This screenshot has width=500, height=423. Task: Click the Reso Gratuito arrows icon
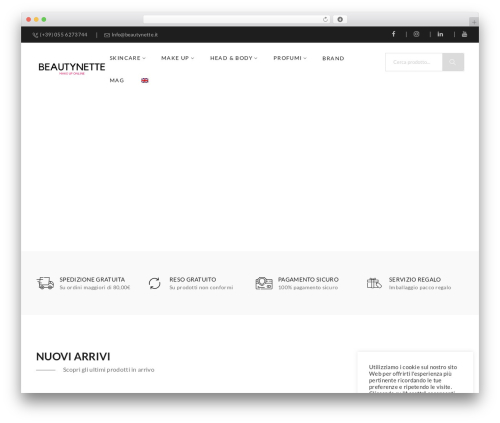[x=155, y=283]
